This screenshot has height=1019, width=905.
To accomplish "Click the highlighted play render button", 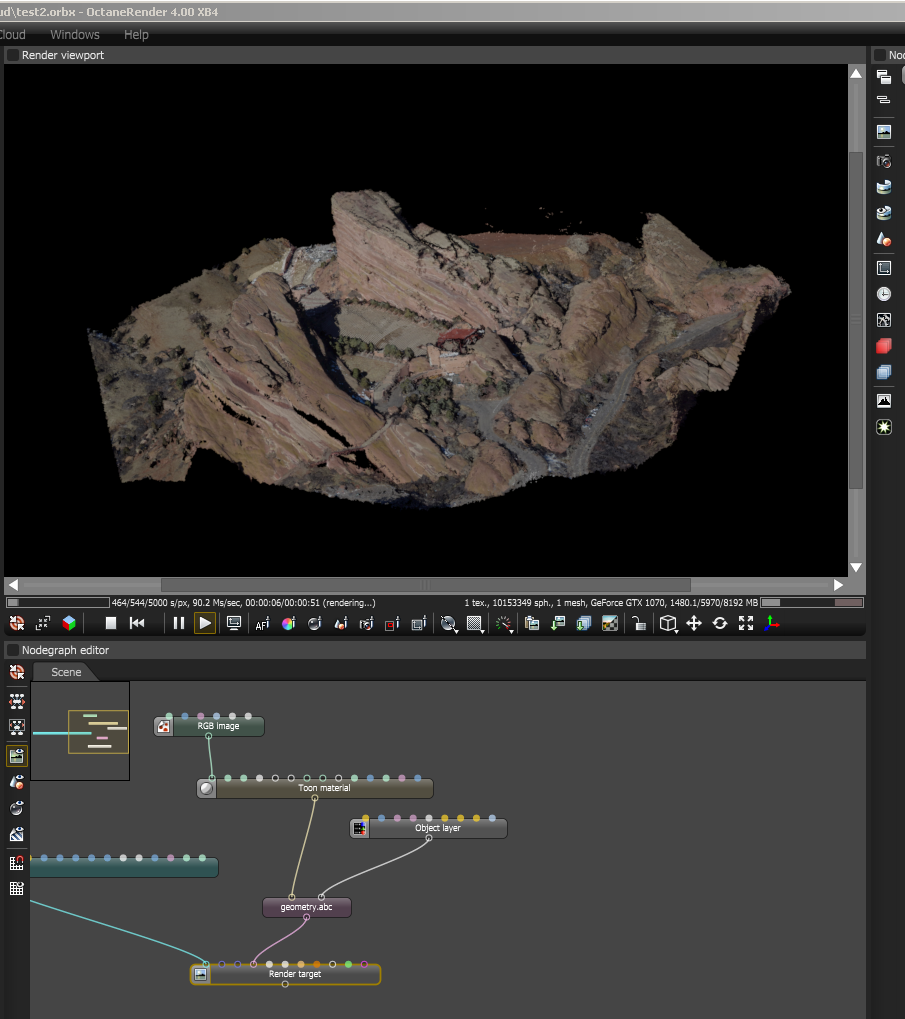I will tap(205, 623).
